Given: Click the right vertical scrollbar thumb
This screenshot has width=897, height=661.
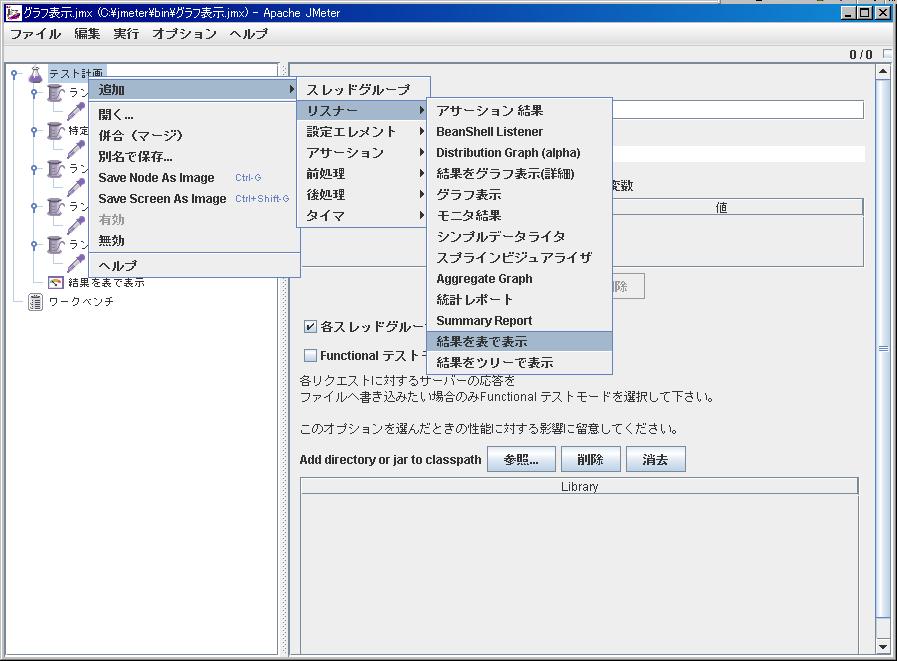Looking at the screenshot, I should (883, 348).
